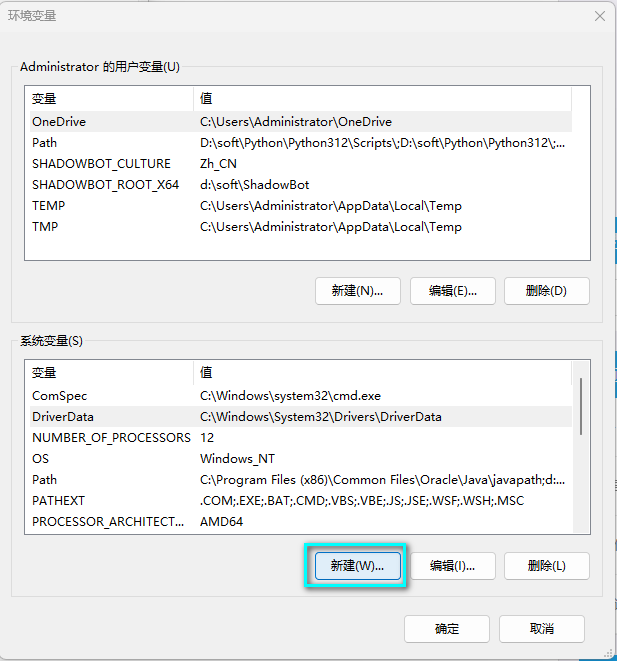Click 编辑(I)... for system variables
Screen dimensions: 617x661
[453, 566]
